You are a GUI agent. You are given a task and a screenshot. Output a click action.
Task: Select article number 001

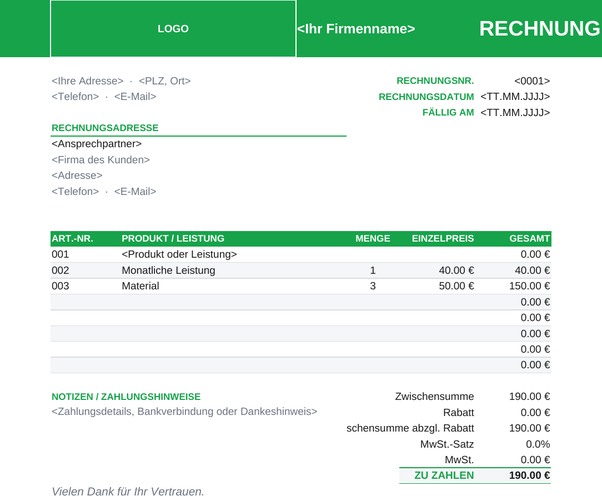coord(60,254)
